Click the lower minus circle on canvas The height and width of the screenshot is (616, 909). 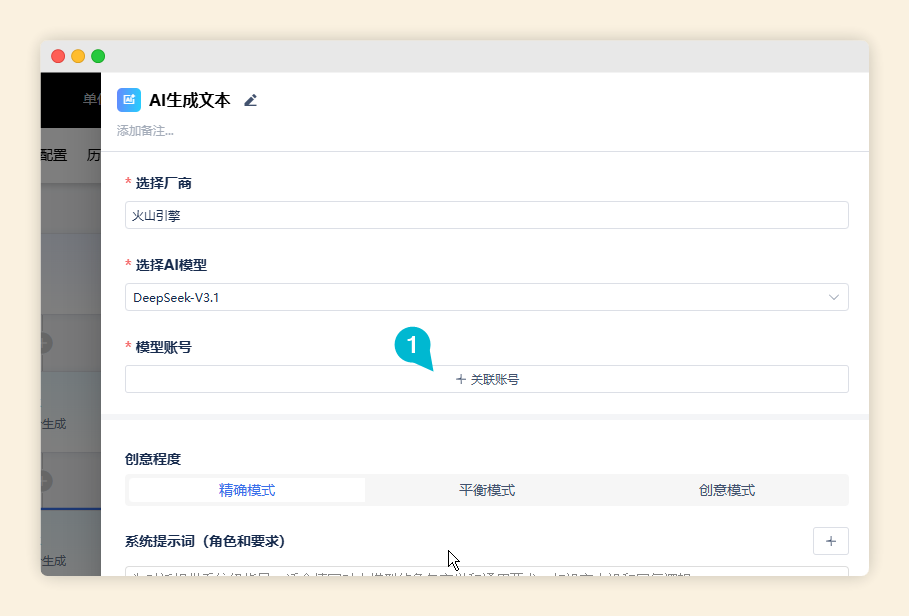(45, 480)
